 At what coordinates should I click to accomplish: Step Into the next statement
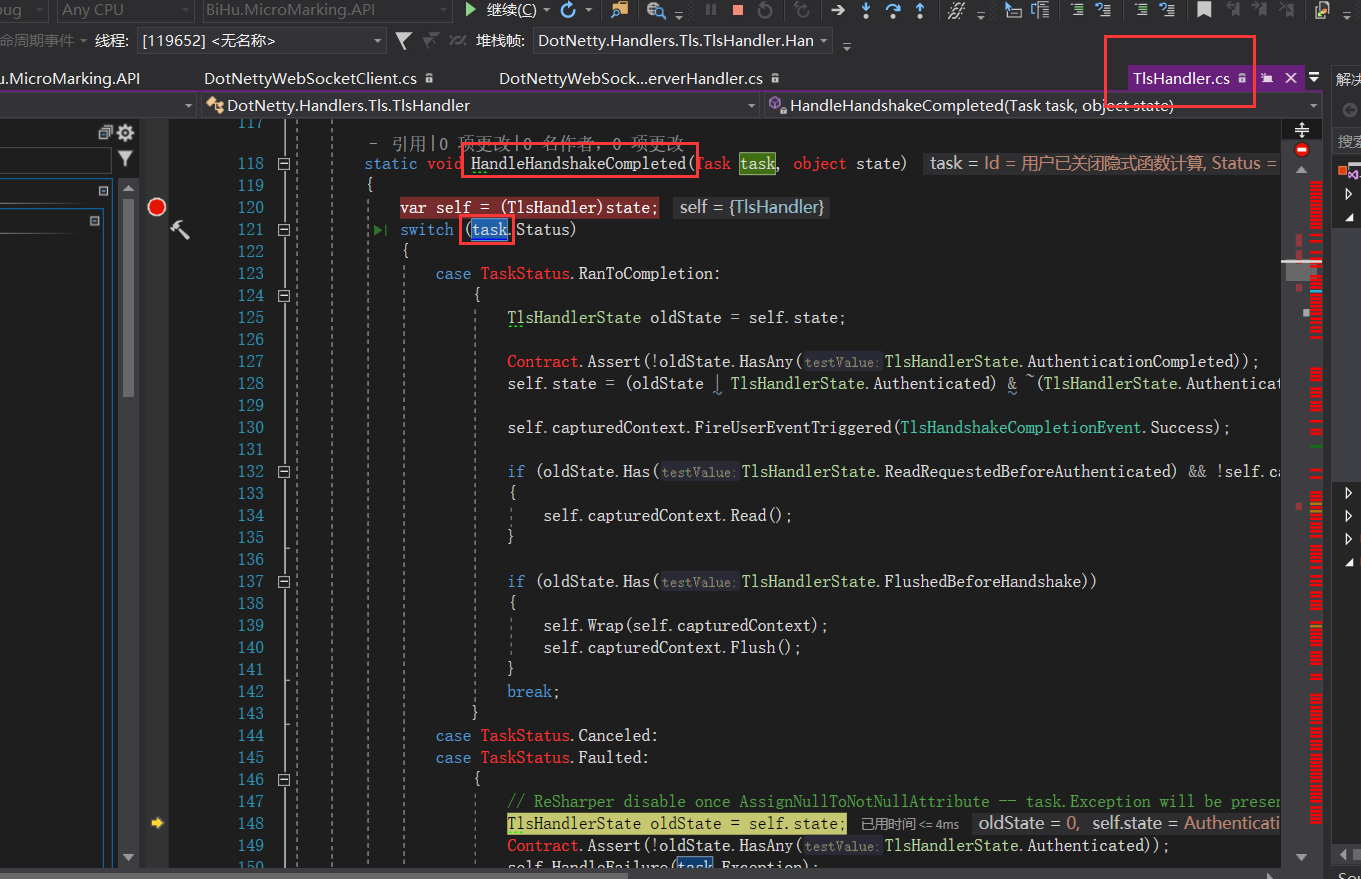(x=865, y=10)
